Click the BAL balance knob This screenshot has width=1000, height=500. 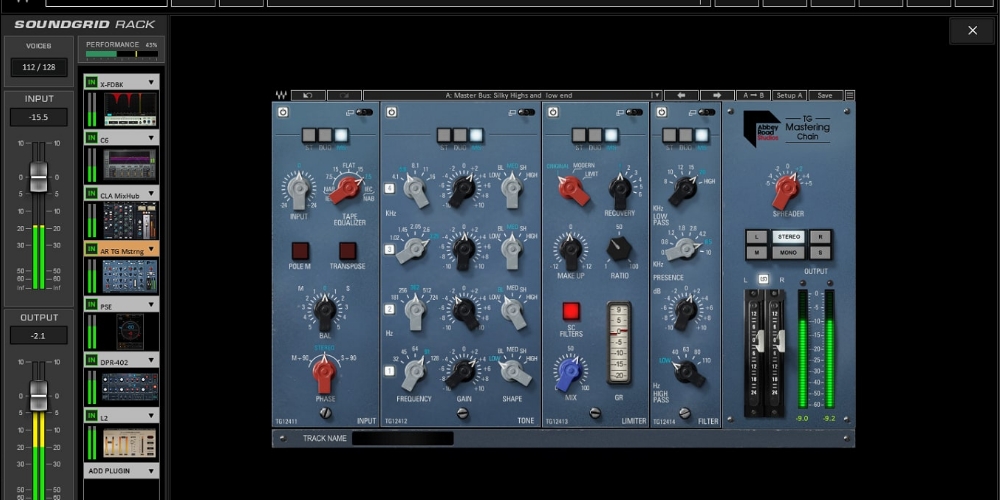point(325,311)
